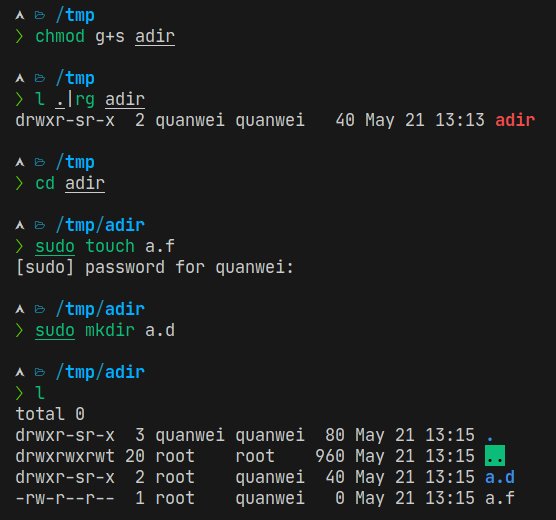The image size is (556, 520).
Task: Click the green prompt arrow before 'chmod'
Action: tap(19, 37)
